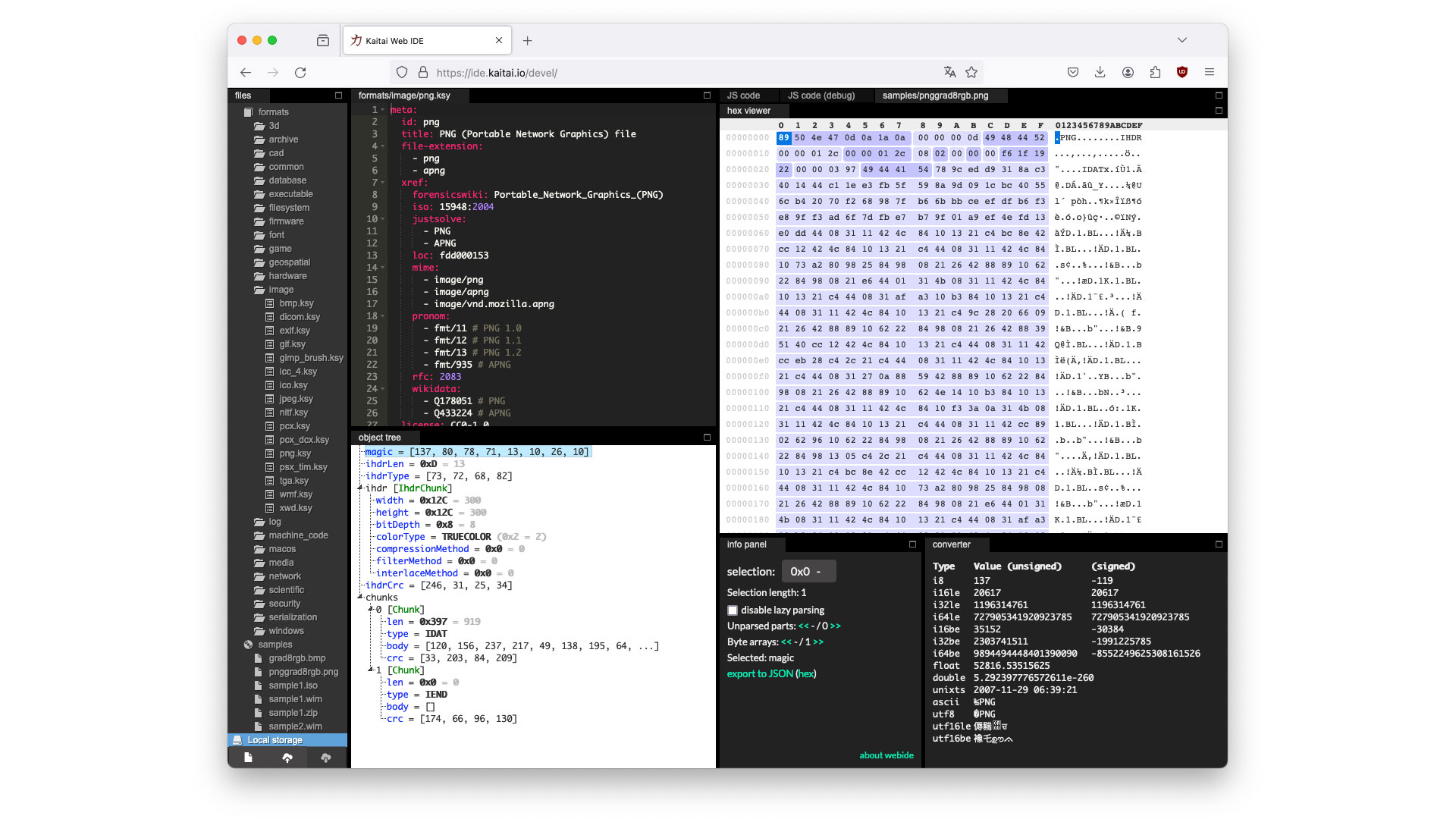Collapse the ihdr node in the object tree
Image resolution: width=1456 pixels, height=819 pixels.
[x=360, y=488]
